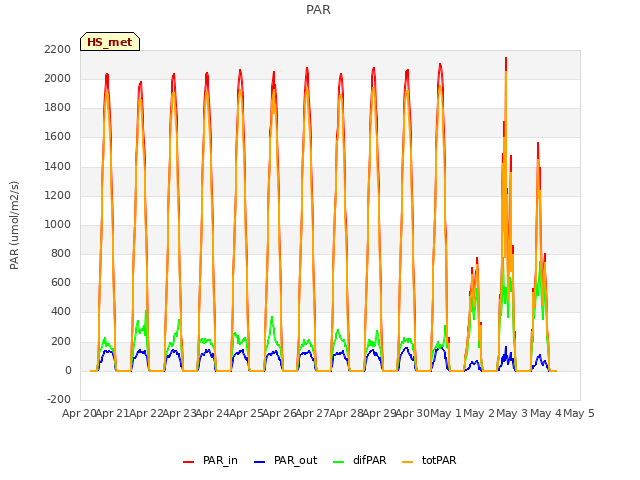Viewport: 640px width, 480px height.
Task: Click the 1000 y-axis tick label
Action: [58, 224]
